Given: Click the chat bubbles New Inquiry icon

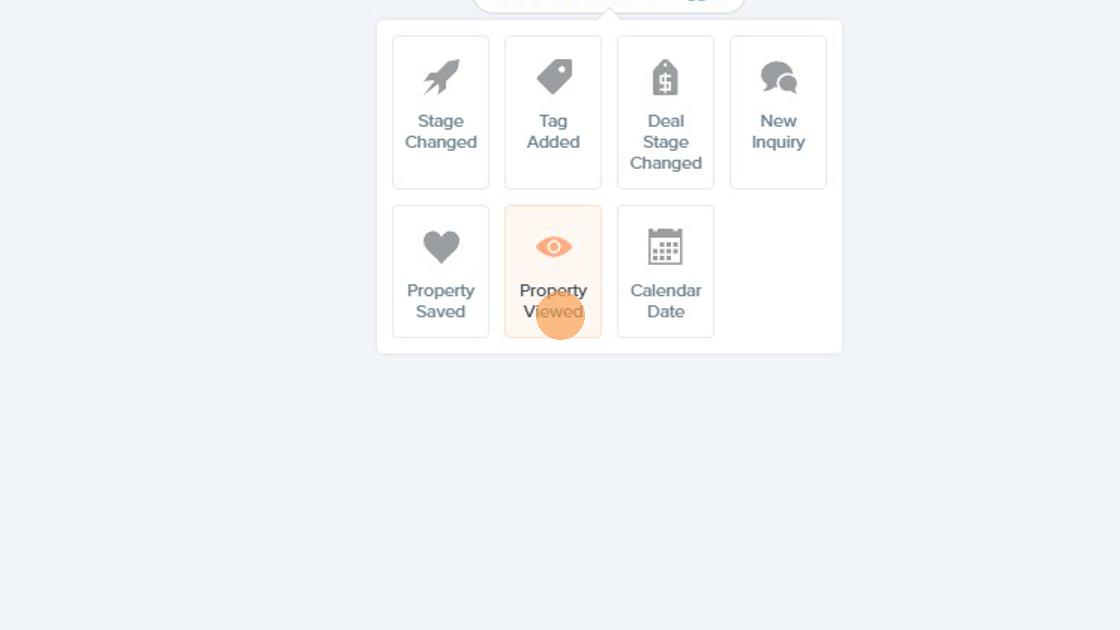Looking at the screenshot, I should [x=779, y=77].
